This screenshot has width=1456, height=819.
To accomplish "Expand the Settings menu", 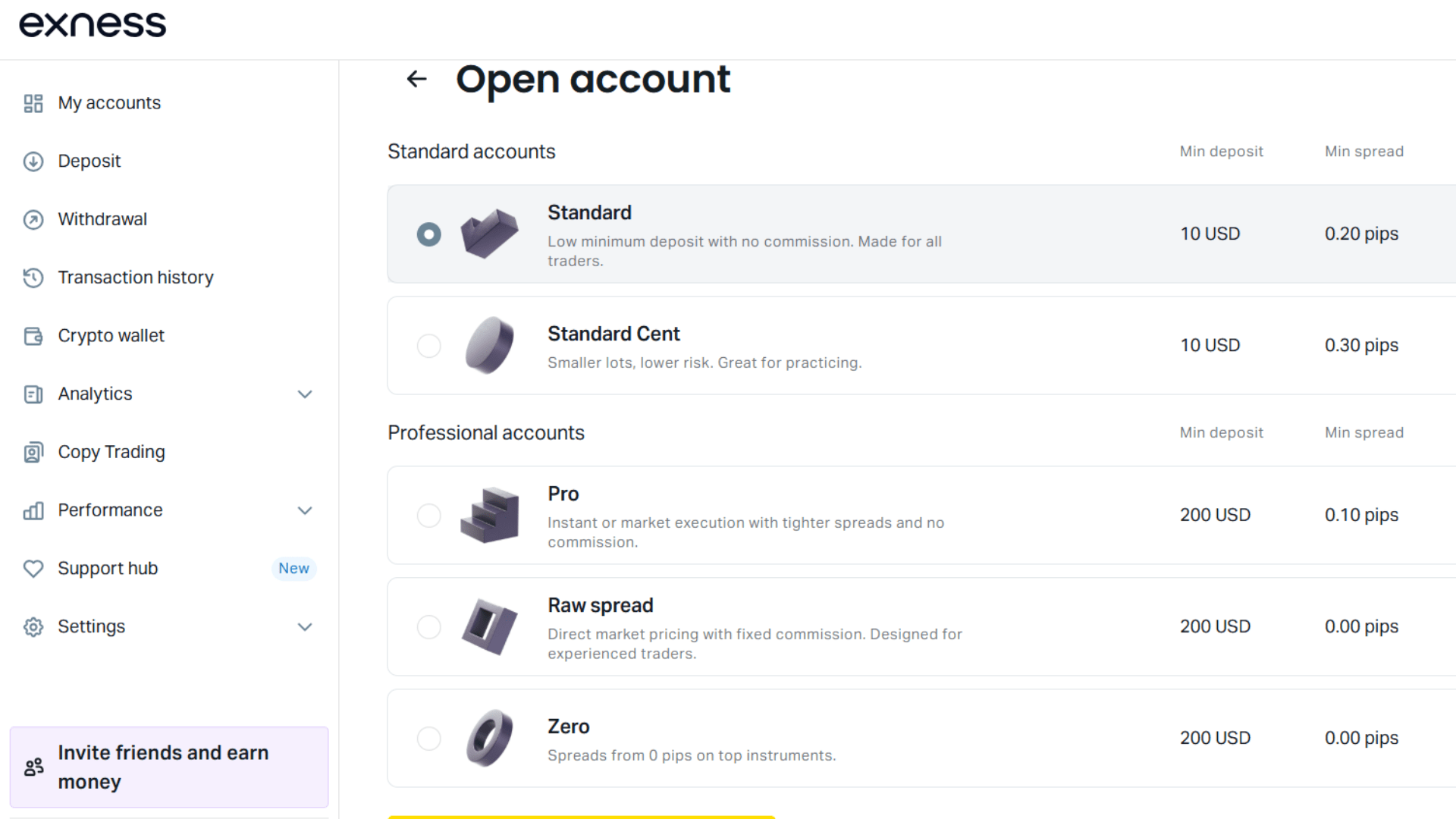I will [x=305, y=627].
